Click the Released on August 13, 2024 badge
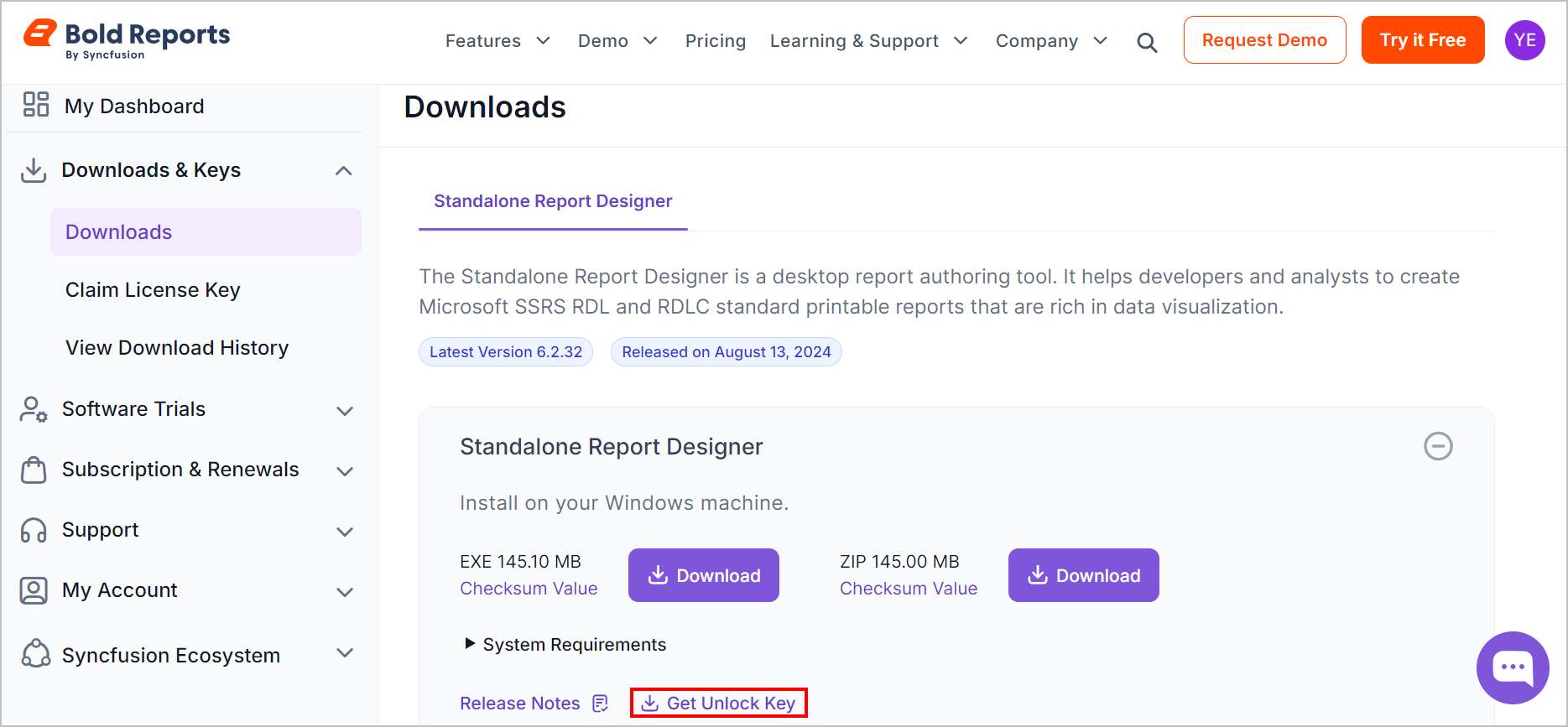 coord(727,352)
